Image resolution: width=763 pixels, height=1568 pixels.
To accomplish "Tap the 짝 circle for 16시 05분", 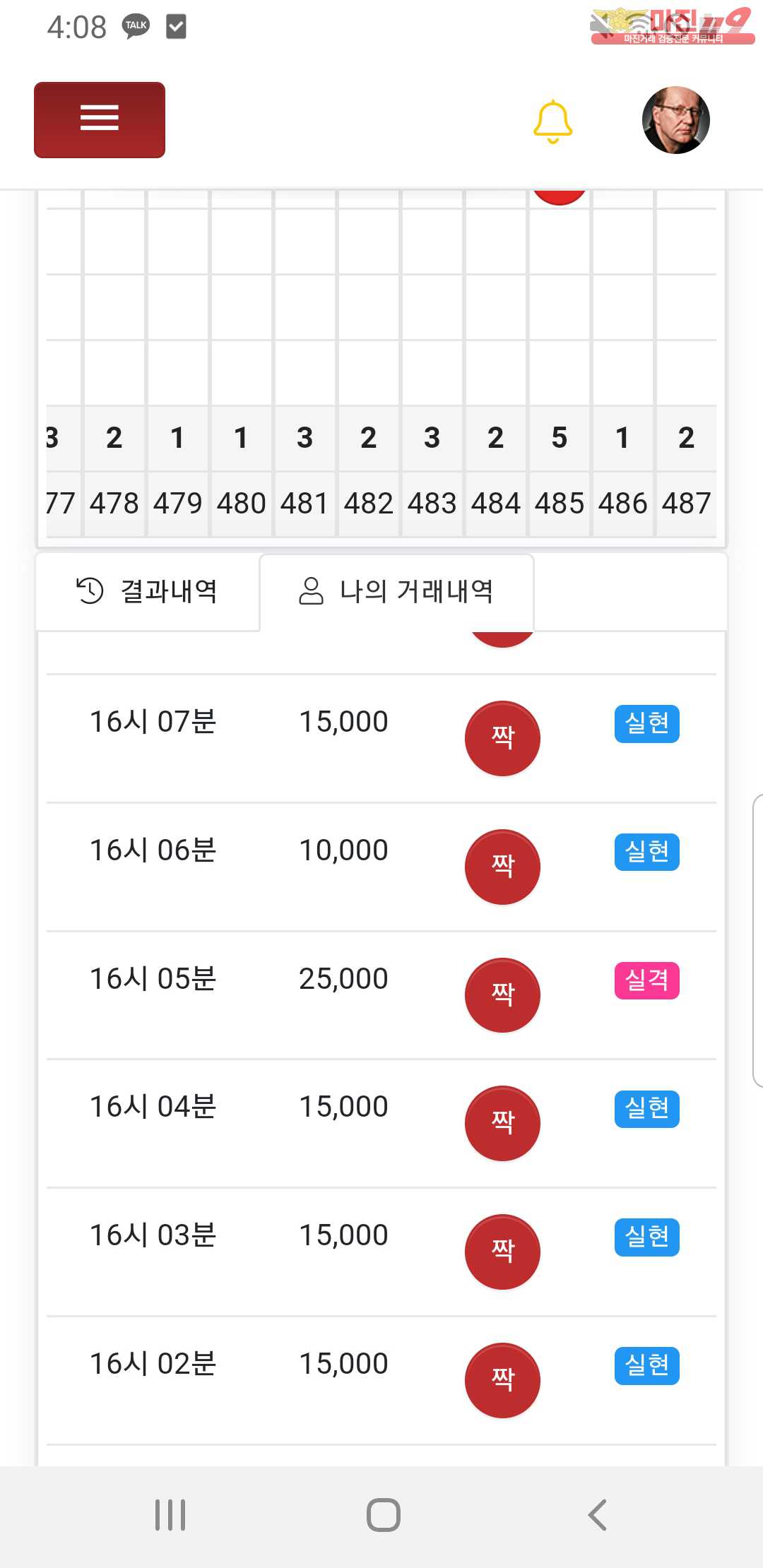I will click(502, 995).
